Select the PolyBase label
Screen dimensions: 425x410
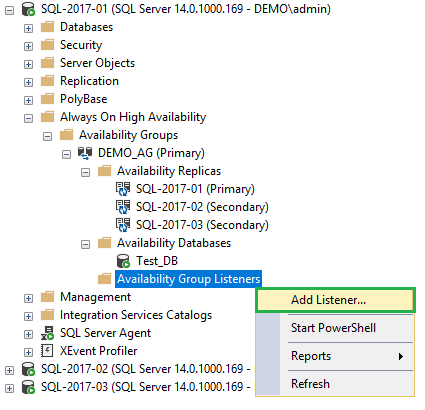coord(84,99)
